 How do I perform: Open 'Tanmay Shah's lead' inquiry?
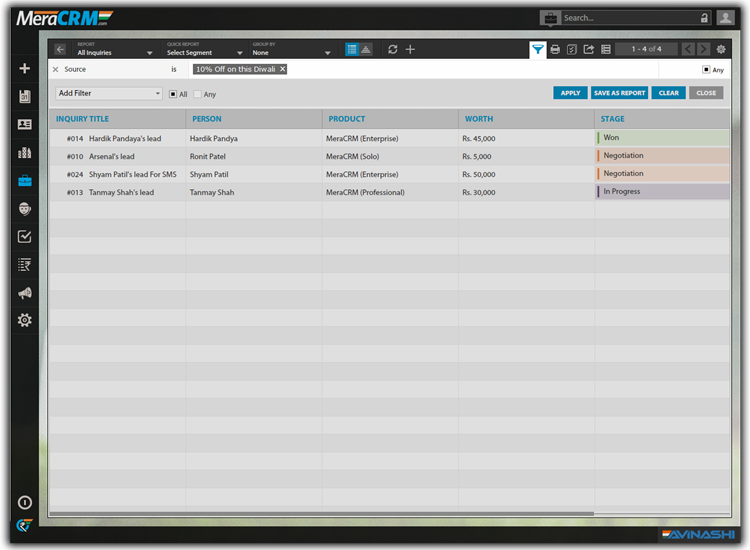[x=121, y=192]
